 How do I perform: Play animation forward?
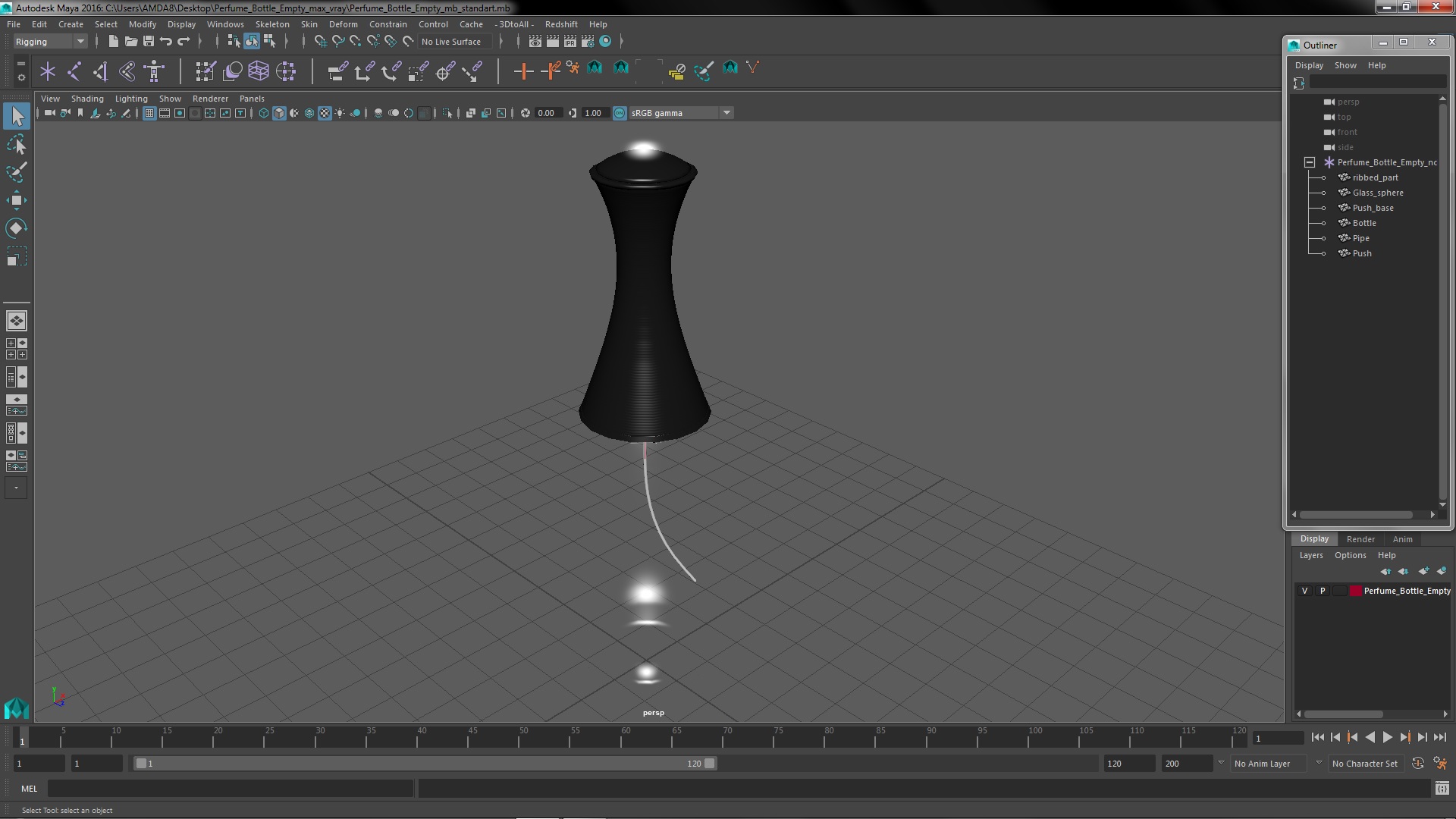pyautogui.click(x=1388, y=737)
